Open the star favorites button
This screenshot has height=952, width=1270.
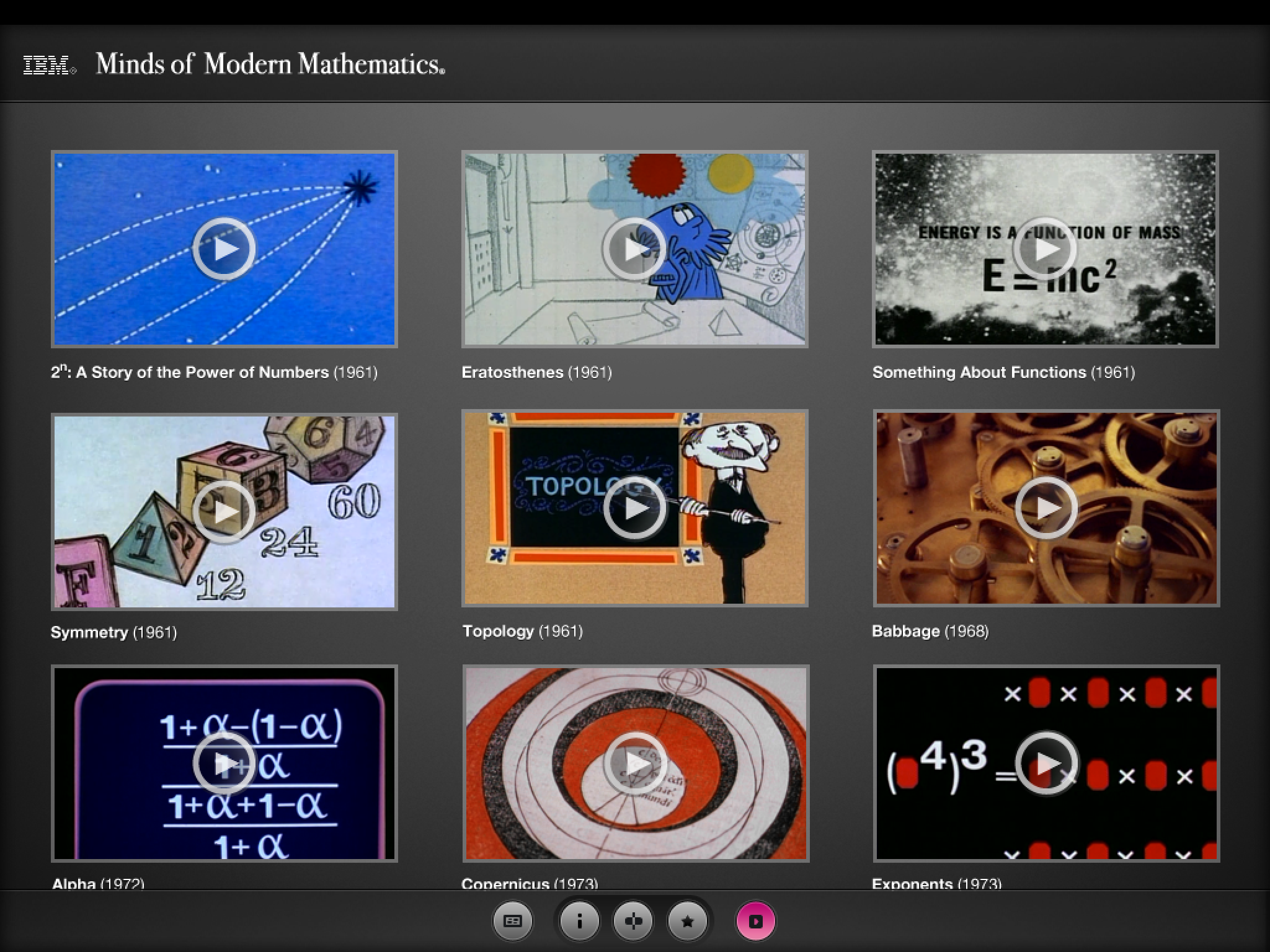[687, 922]
